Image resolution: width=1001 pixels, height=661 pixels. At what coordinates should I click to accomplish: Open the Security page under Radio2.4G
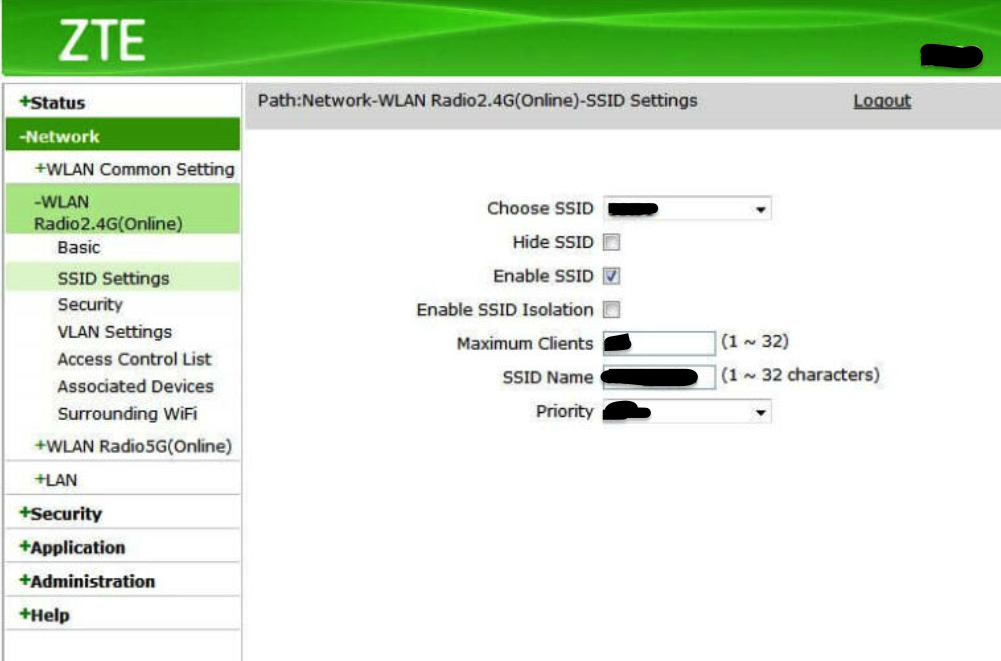(90, 305)
